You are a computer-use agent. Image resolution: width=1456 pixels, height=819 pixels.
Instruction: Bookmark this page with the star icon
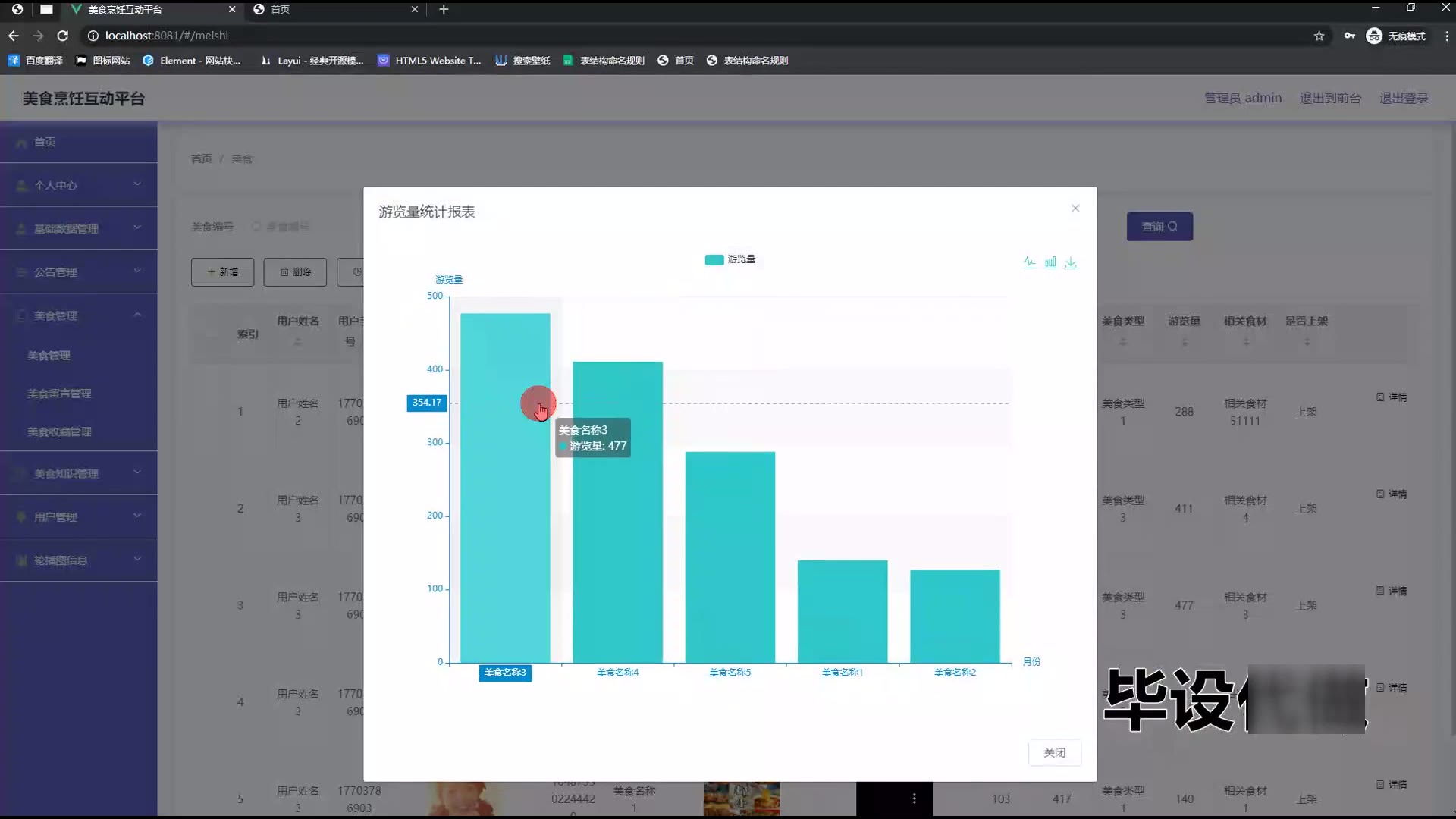1319,36
